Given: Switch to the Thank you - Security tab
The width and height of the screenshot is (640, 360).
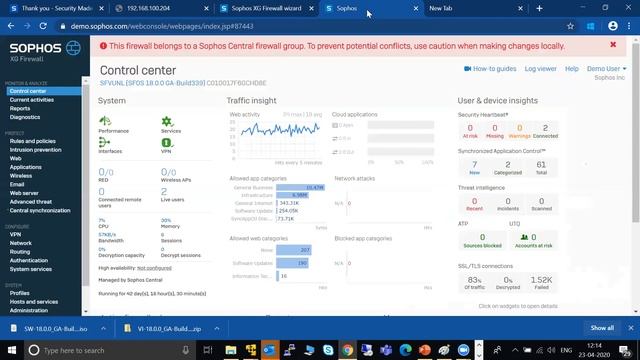Looking at the screenshot, I should coord(57,8).
